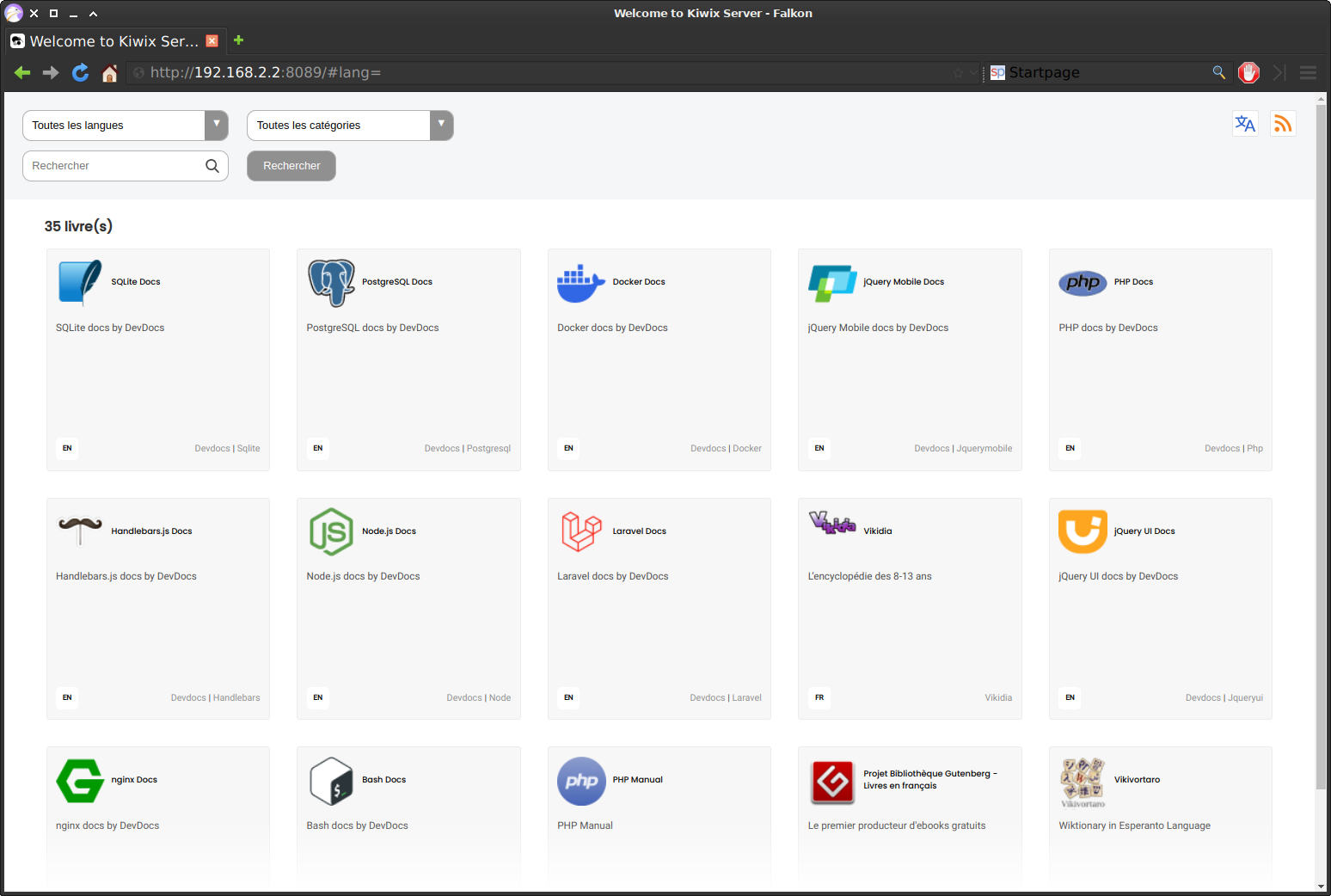Open Falkon main menu hamburger icon
1331x896 pixels.
[1308, 73]
